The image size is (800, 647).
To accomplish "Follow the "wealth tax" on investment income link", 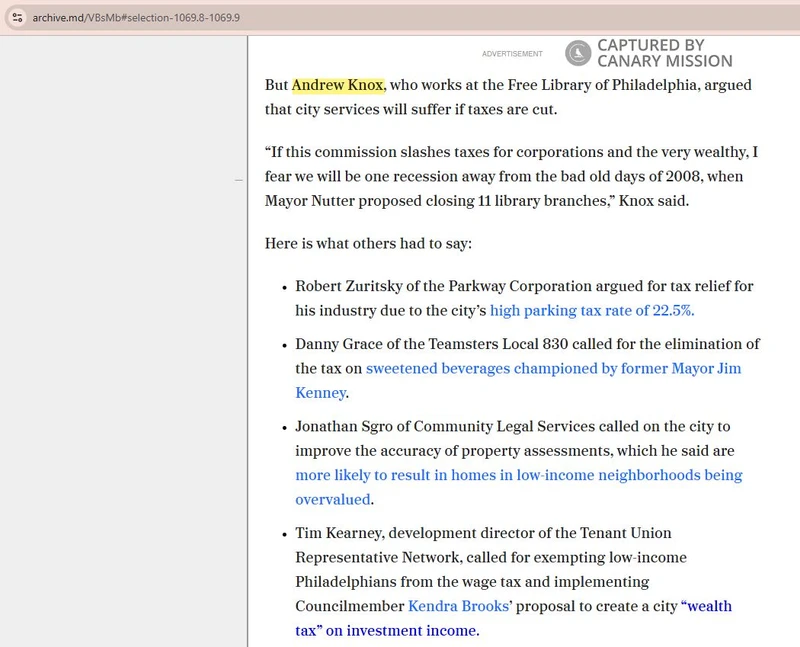I will coord(705,606).
